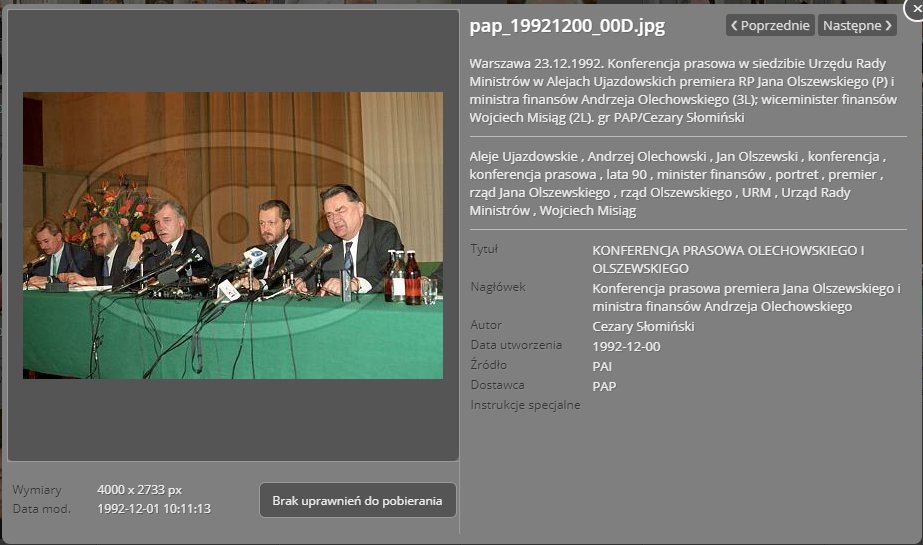
Task: Click the 'Nagłówek' field label
Action: coord(497,287)
